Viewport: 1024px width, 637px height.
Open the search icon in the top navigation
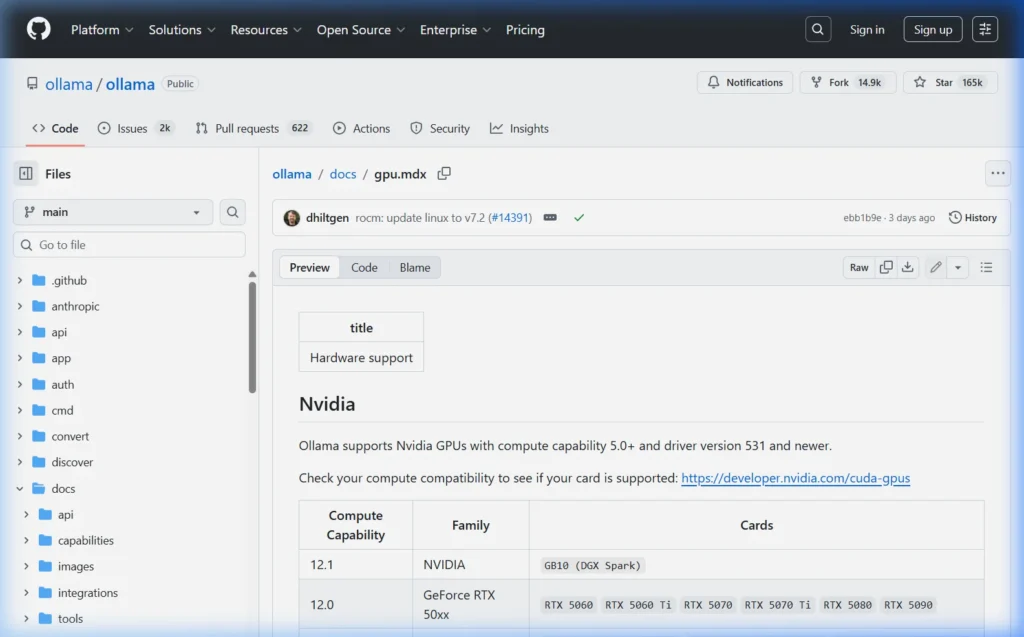(817, 29)
